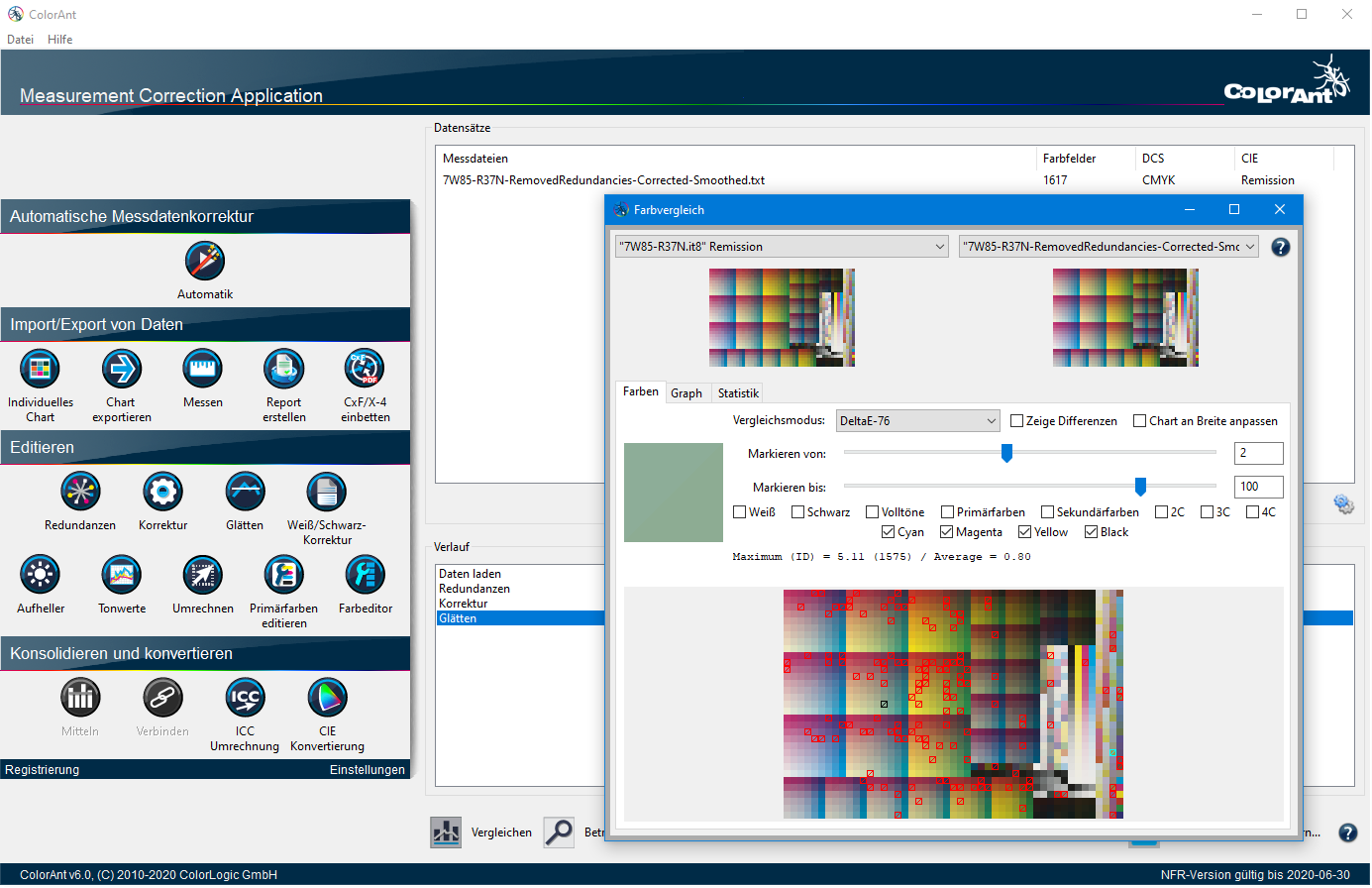
Task: Click the CxF/X-4 einbetten icon
Action: tap(365, 369)
